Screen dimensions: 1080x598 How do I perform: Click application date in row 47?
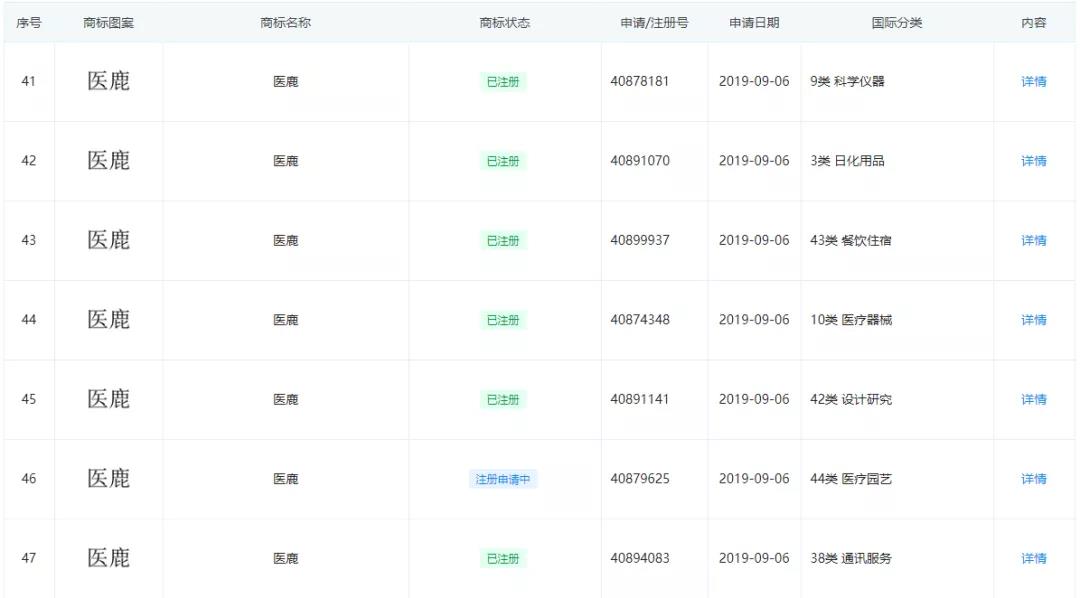coord(754,559)
